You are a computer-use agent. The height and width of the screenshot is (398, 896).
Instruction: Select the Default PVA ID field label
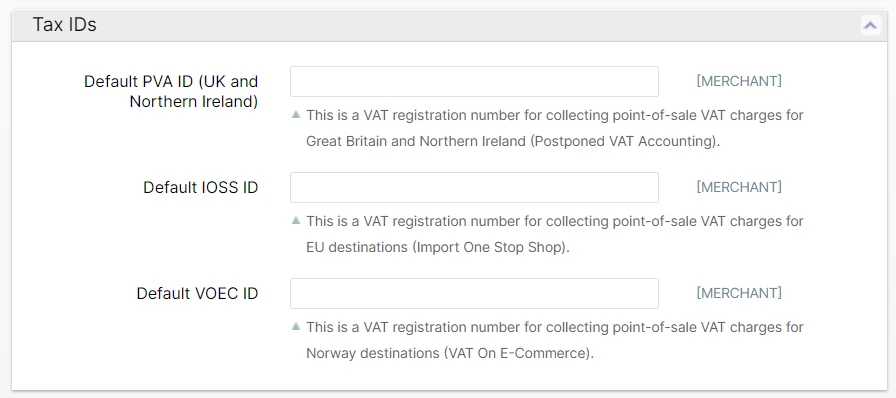tap(171, 91)
